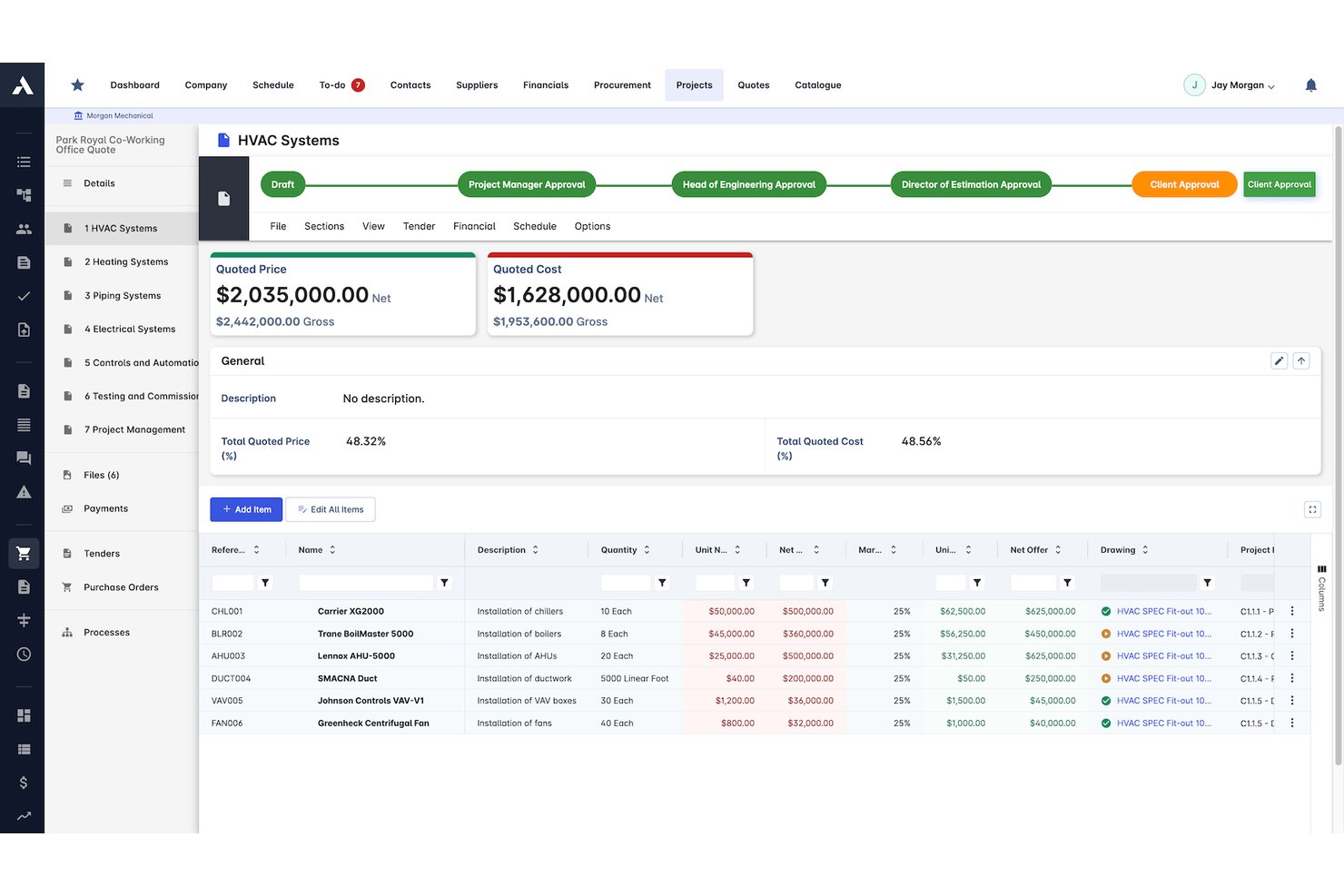Click the vertical page scrollbar

coord(1338,445)
